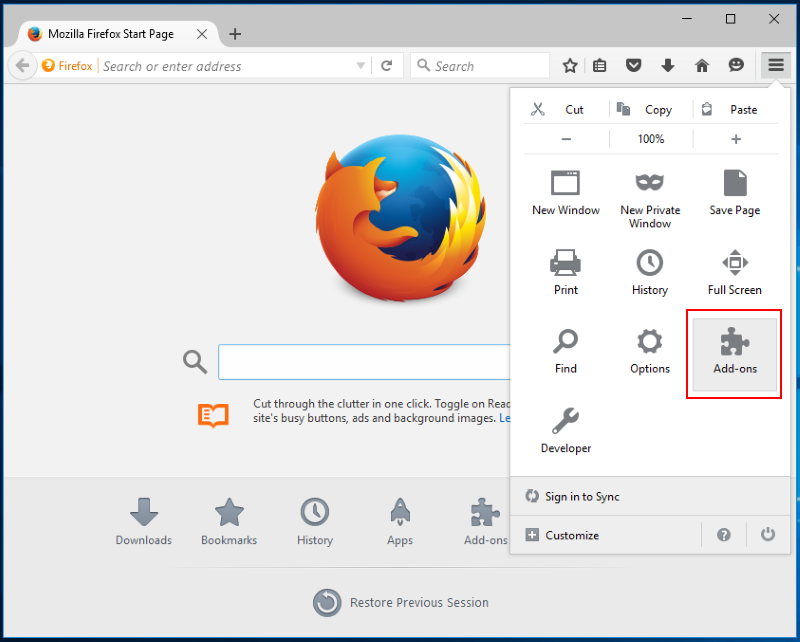This screenshot has width=800, height=642.
Task: Open Customize in menu footer
Action: (x=607, y=535)
